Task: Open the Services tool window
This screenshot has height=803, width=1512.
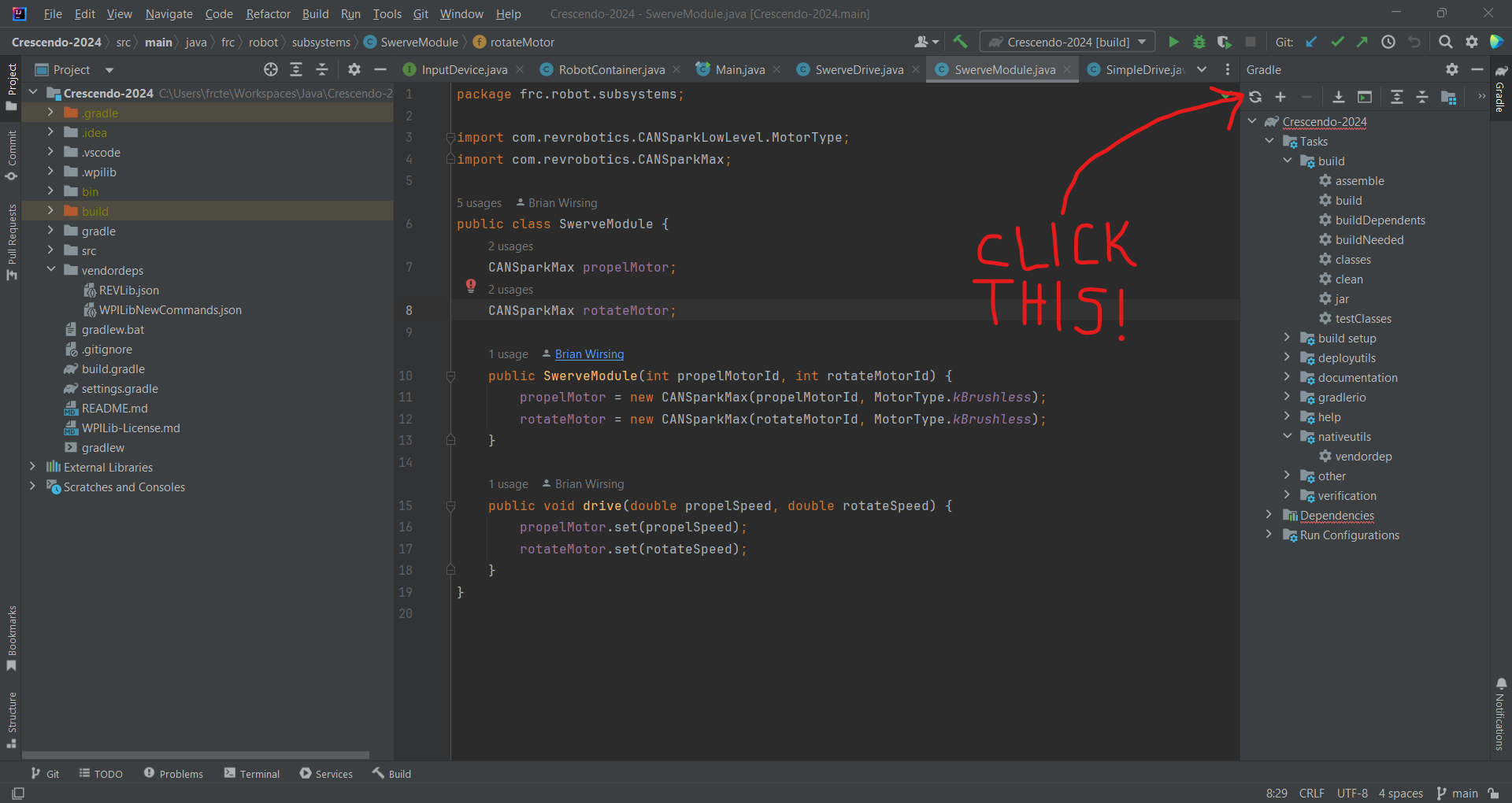Action: tap(326, 774)
